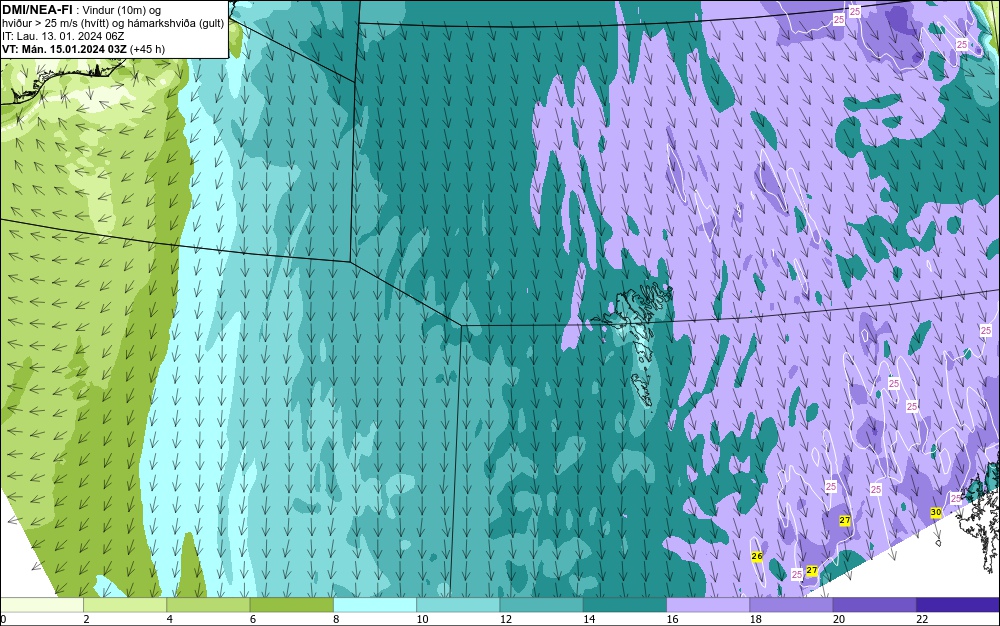Select the 'hviður > 25 m/s (hvítt)' text line
Screen dimensions: 1000x626
57,23
